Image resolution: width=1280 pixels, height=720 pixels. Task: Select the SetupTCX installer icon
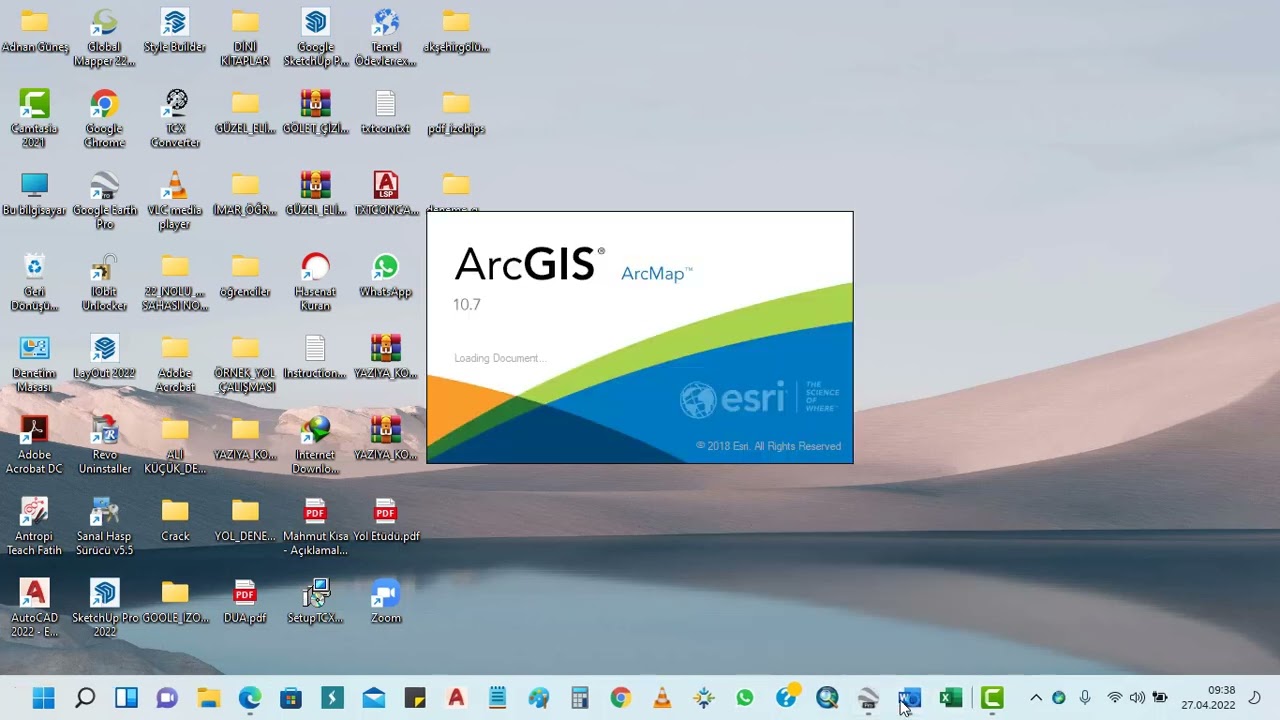[315, 602]
